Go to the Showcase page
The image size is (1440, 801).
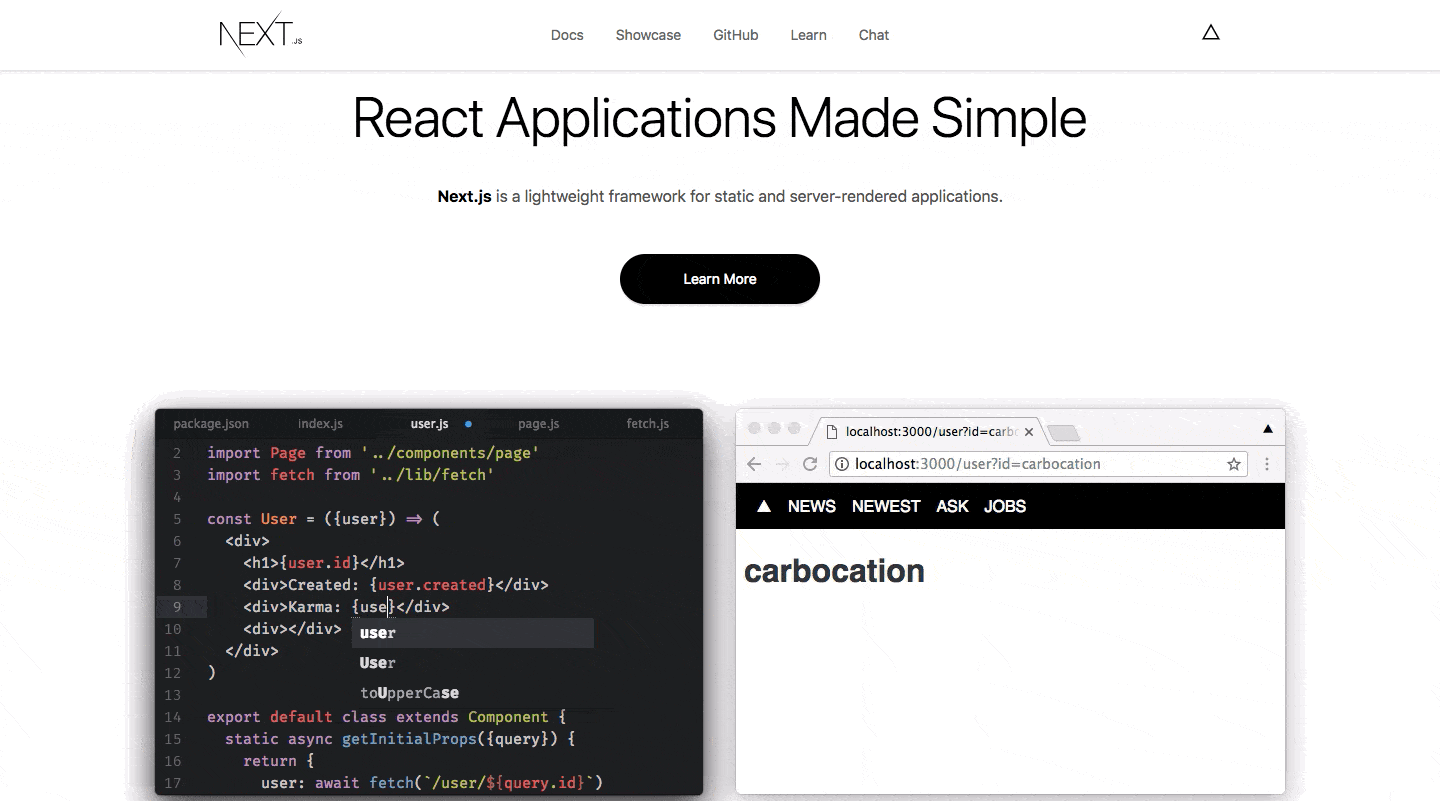(648, 35)
